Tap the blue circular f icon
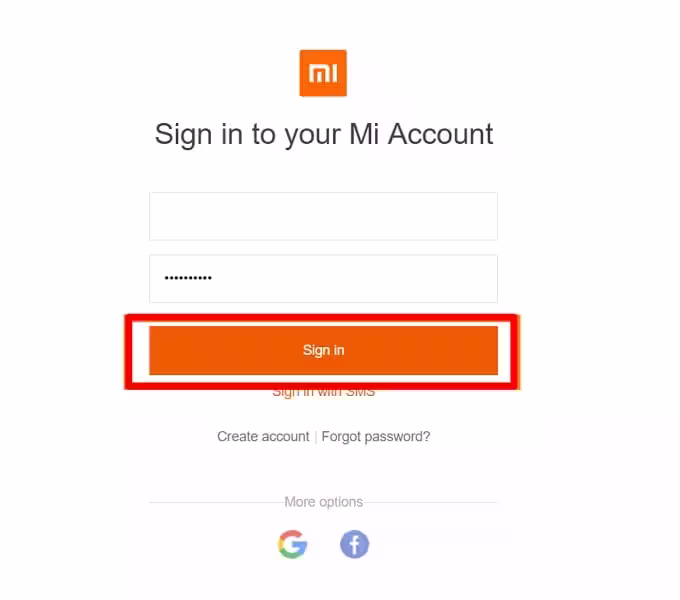Image resolution: width=680 pixels, height=600 pixels. [354, 544]
